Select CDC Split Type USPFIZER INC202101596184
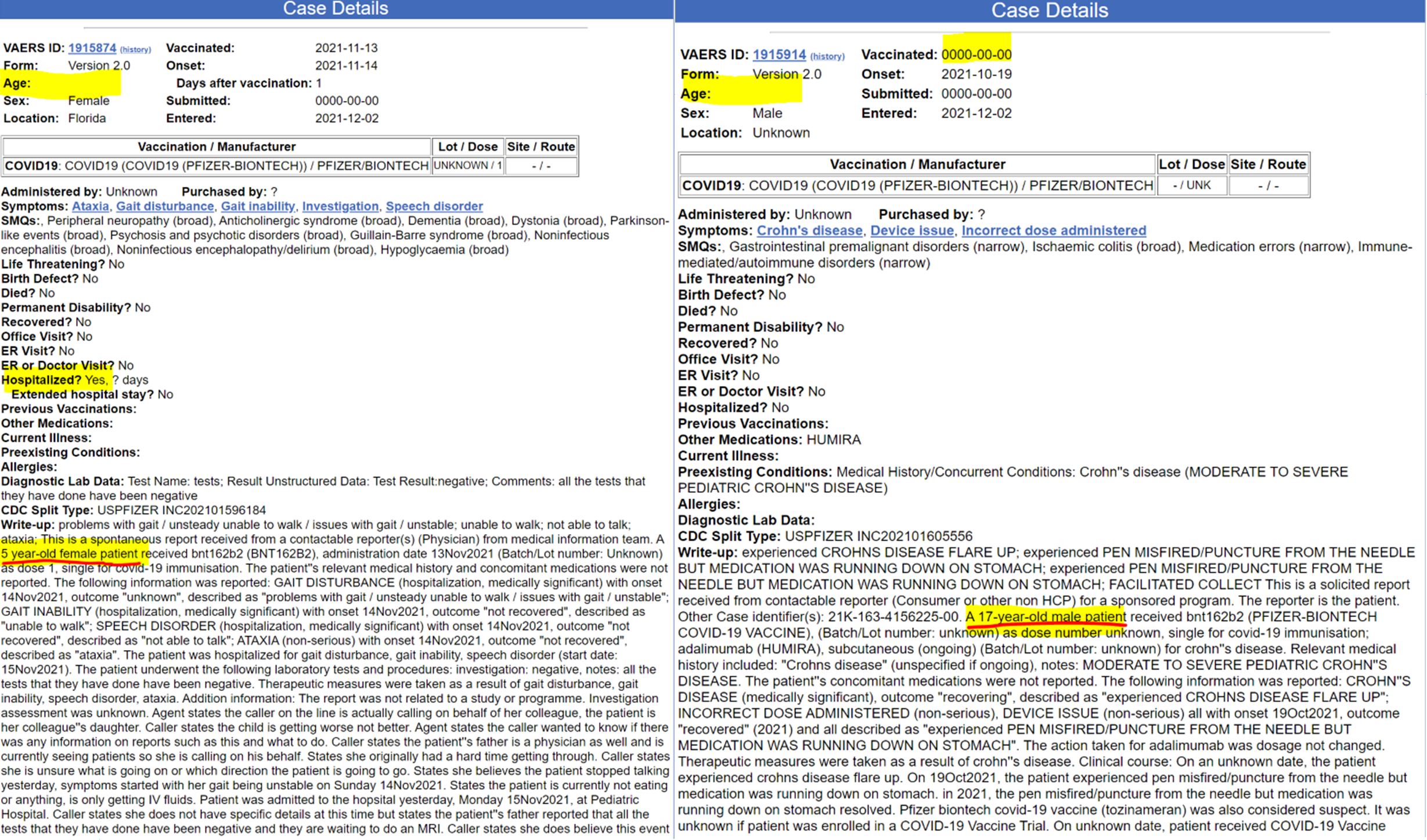1427x840 pixels. click(134, 510)
